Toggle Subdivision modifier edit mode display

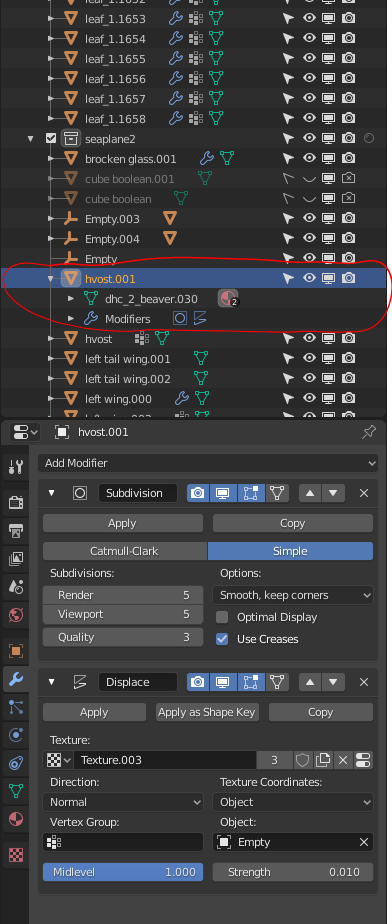tap(251, 493)
